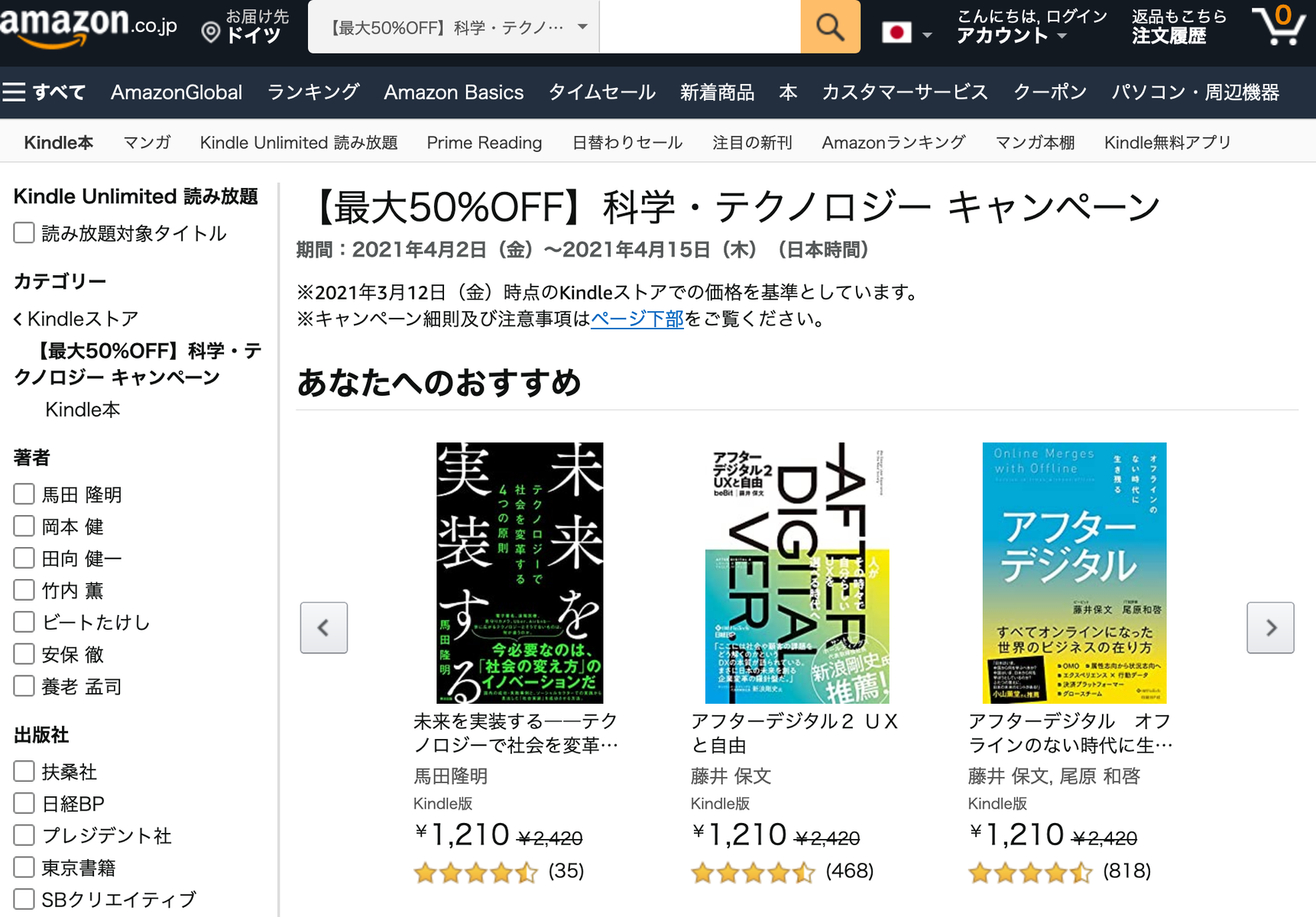Click the orange search magnifier button
The width and height of the screenshot is (1316, 917).
tap(830, 27)
